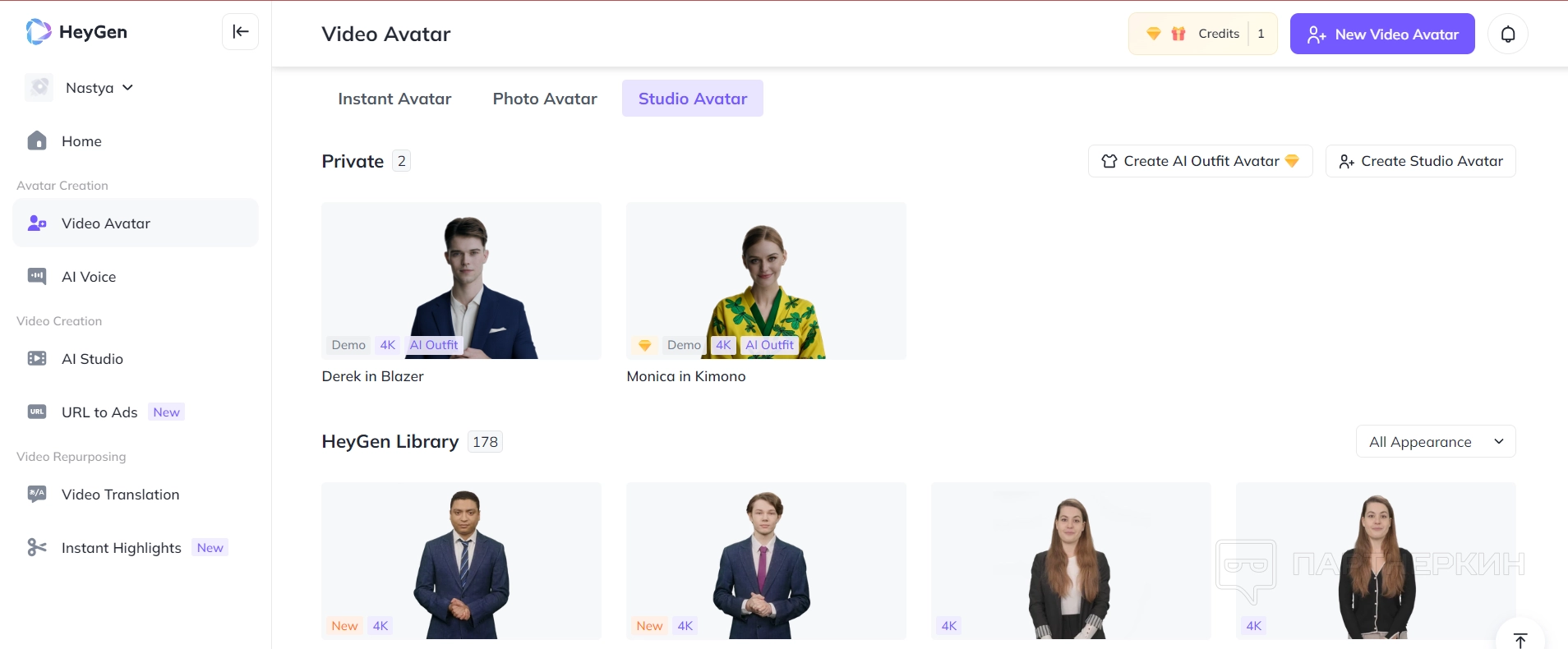Open AI Voice from the sidebar icon
Viewport: 1568px width, 649px height.
(x=37, y=277)
